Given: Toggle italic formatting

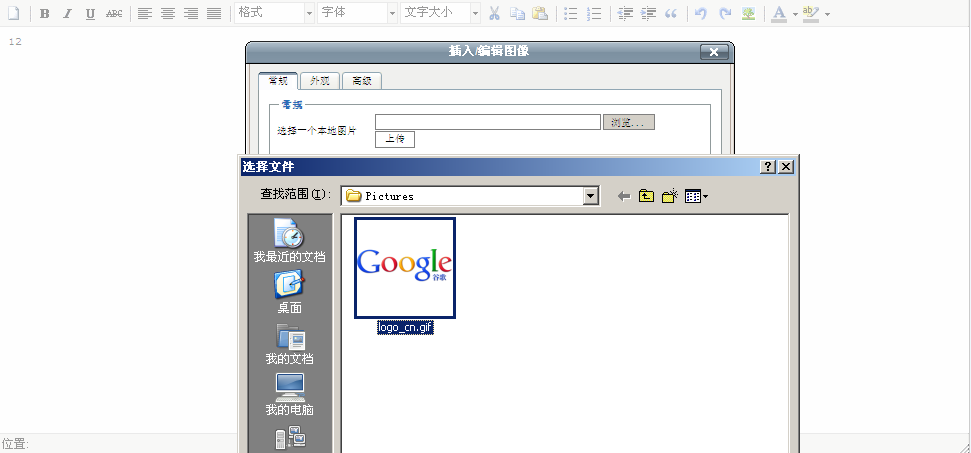Looking at the screenshot, I should tap(67, 13).
